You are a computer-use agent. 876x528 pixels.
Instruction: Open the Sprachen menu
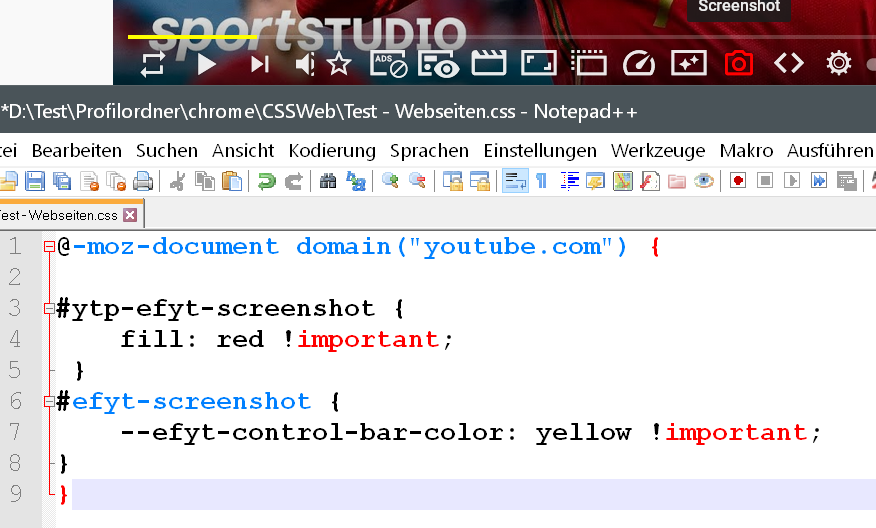(429, 151)
